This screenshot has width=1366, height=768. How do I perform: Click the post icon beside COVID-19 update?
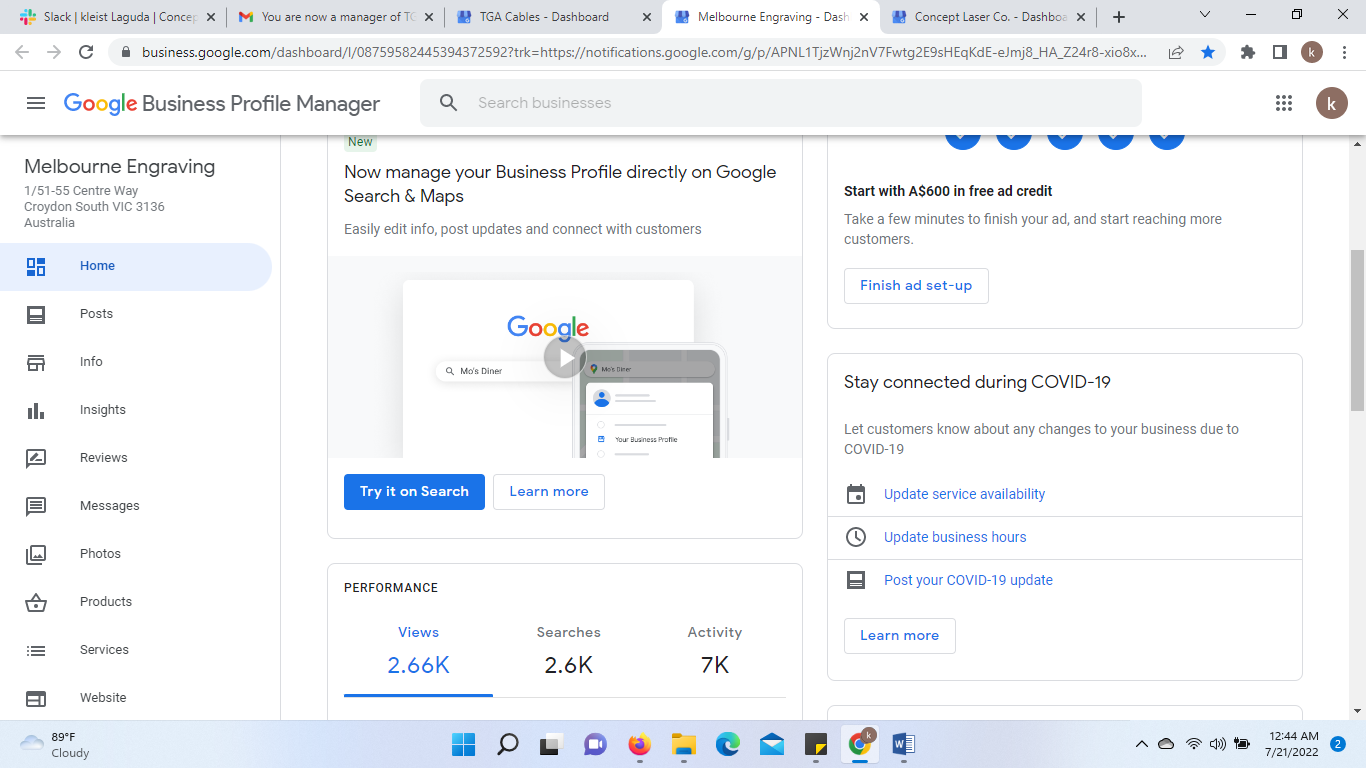pyautogui.click(x=856, y=580)
